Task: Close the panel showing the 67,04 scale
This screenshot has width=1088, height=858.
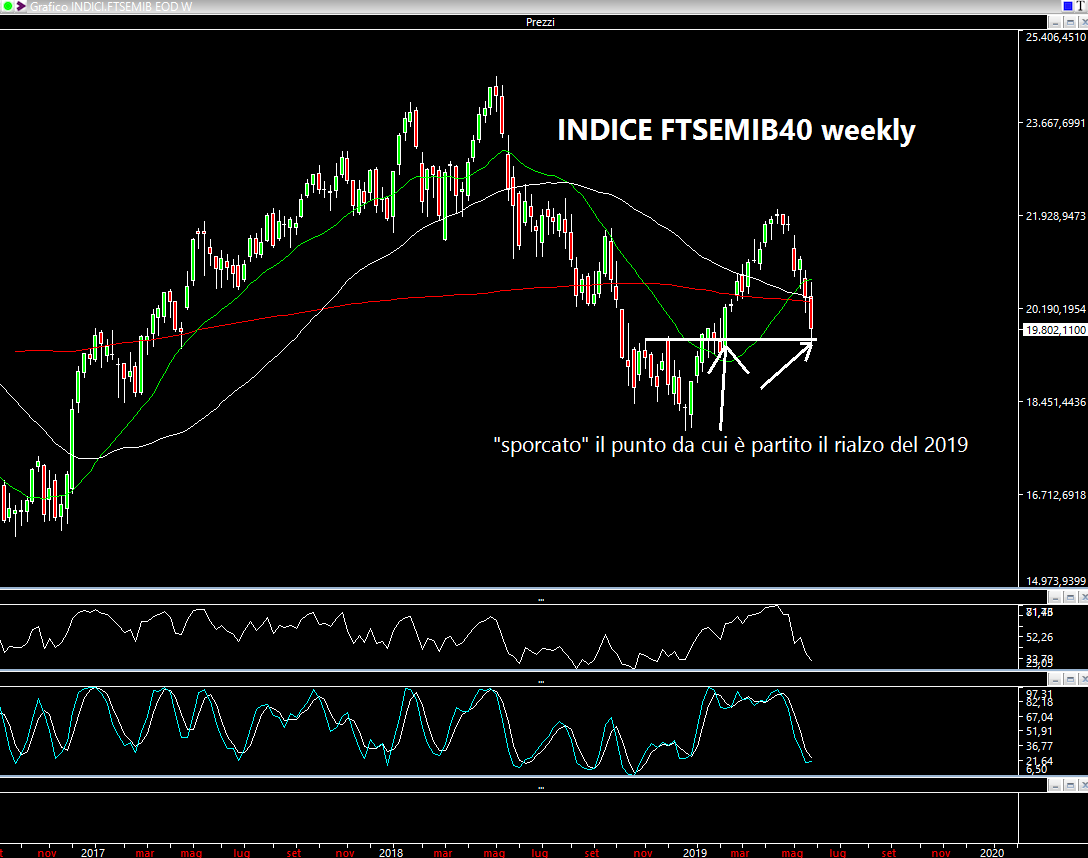Action: click(1083, 679)
